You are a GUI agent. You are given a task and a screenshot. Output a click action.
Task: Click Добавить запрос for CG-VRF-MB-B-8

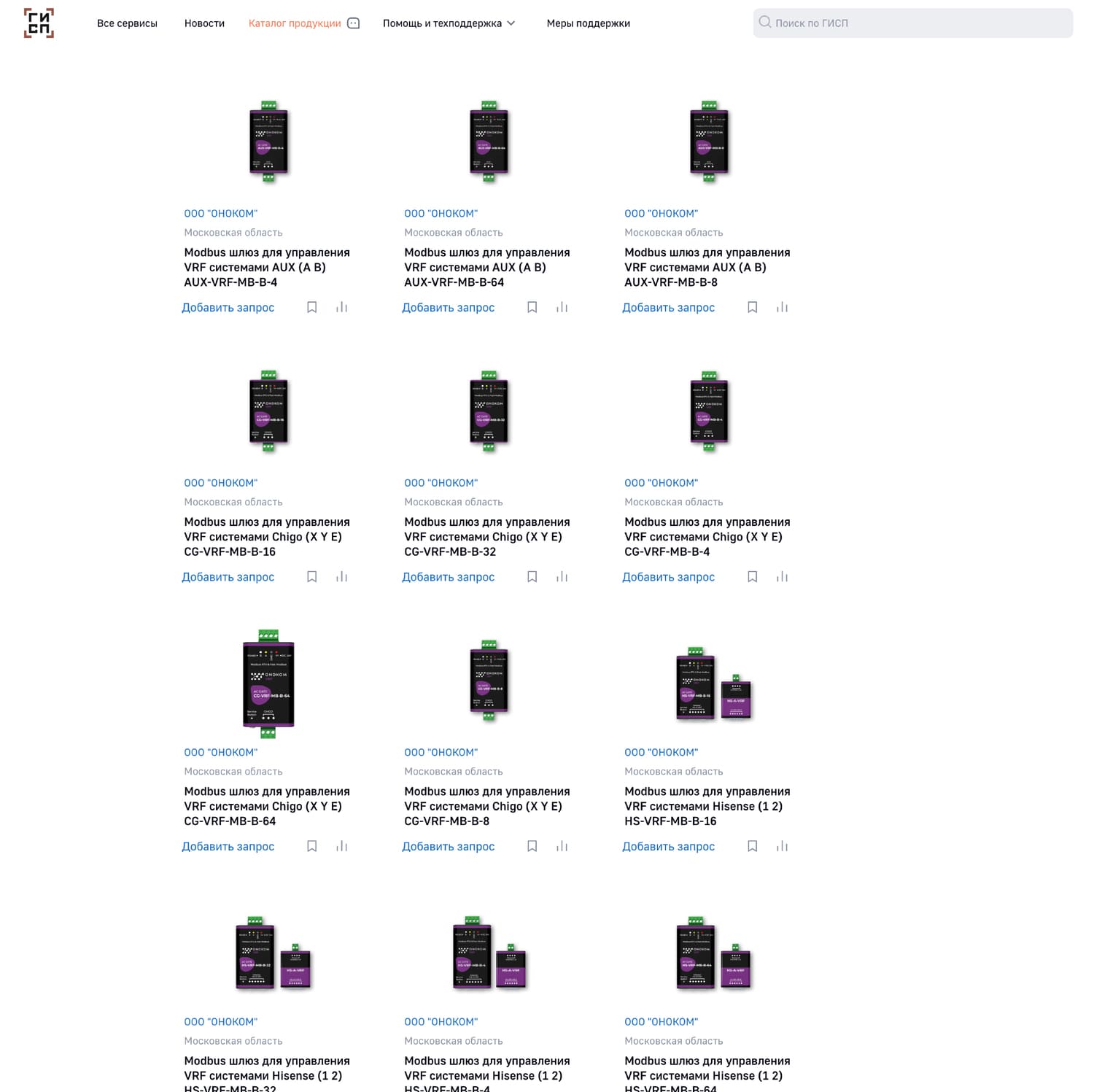(x=448, y=846)
